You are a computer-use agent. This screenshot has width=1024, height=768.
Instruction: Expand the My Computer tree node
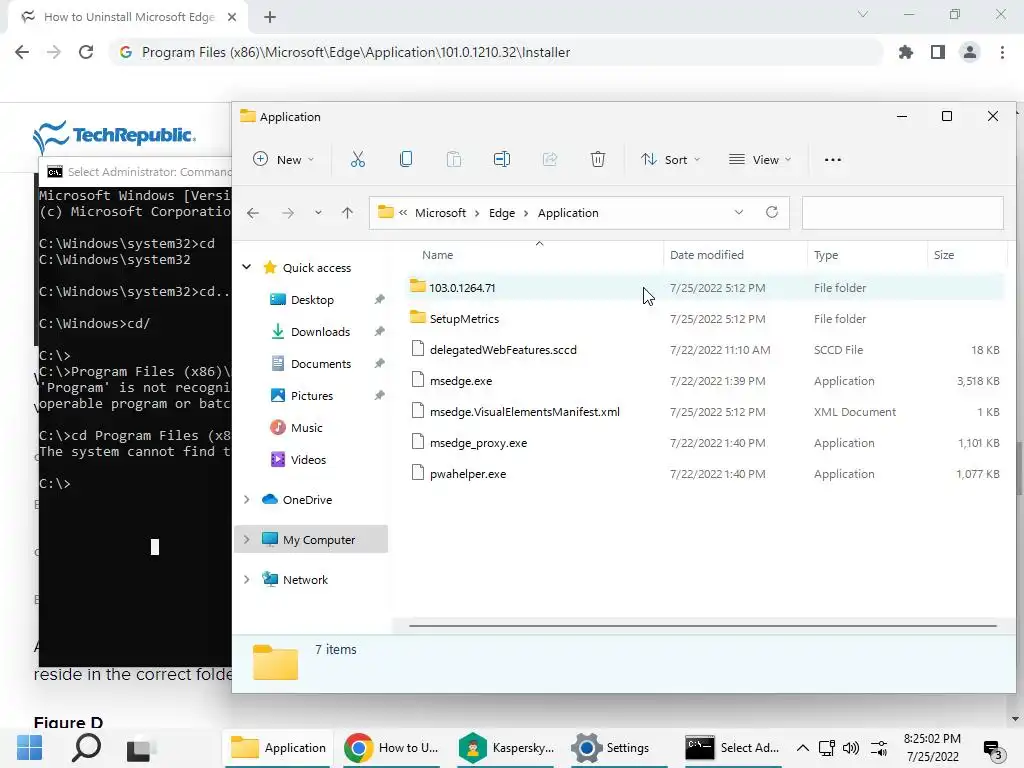[x=247, y=539]
